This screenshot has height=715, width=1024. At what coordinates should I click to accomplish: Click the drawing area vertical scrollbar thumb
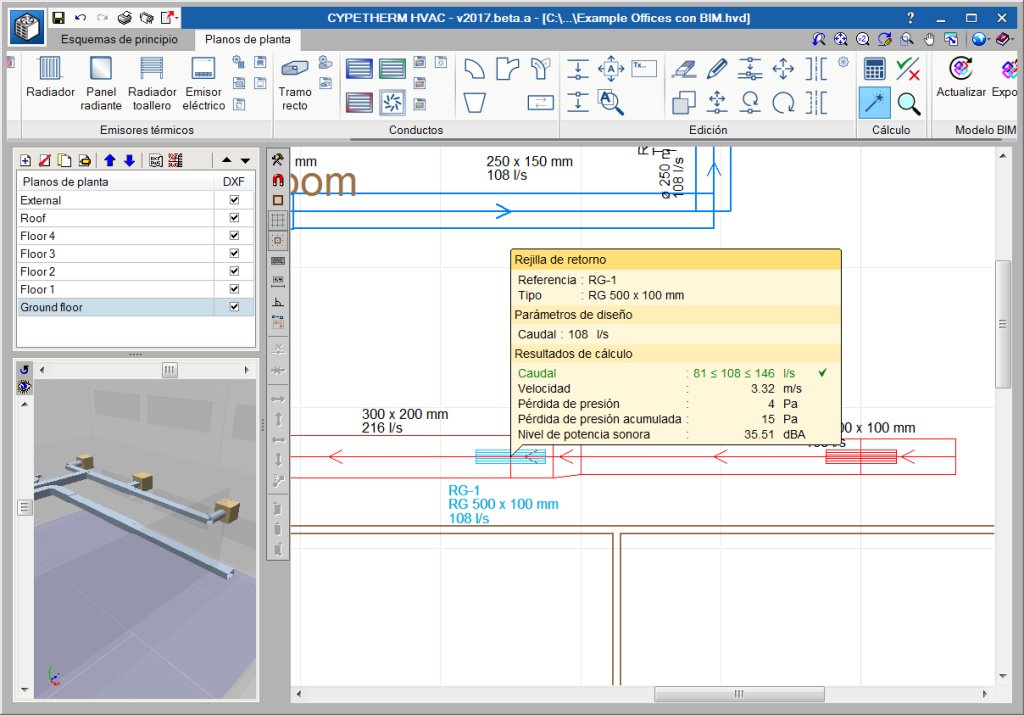click(x=1002, y=324)
